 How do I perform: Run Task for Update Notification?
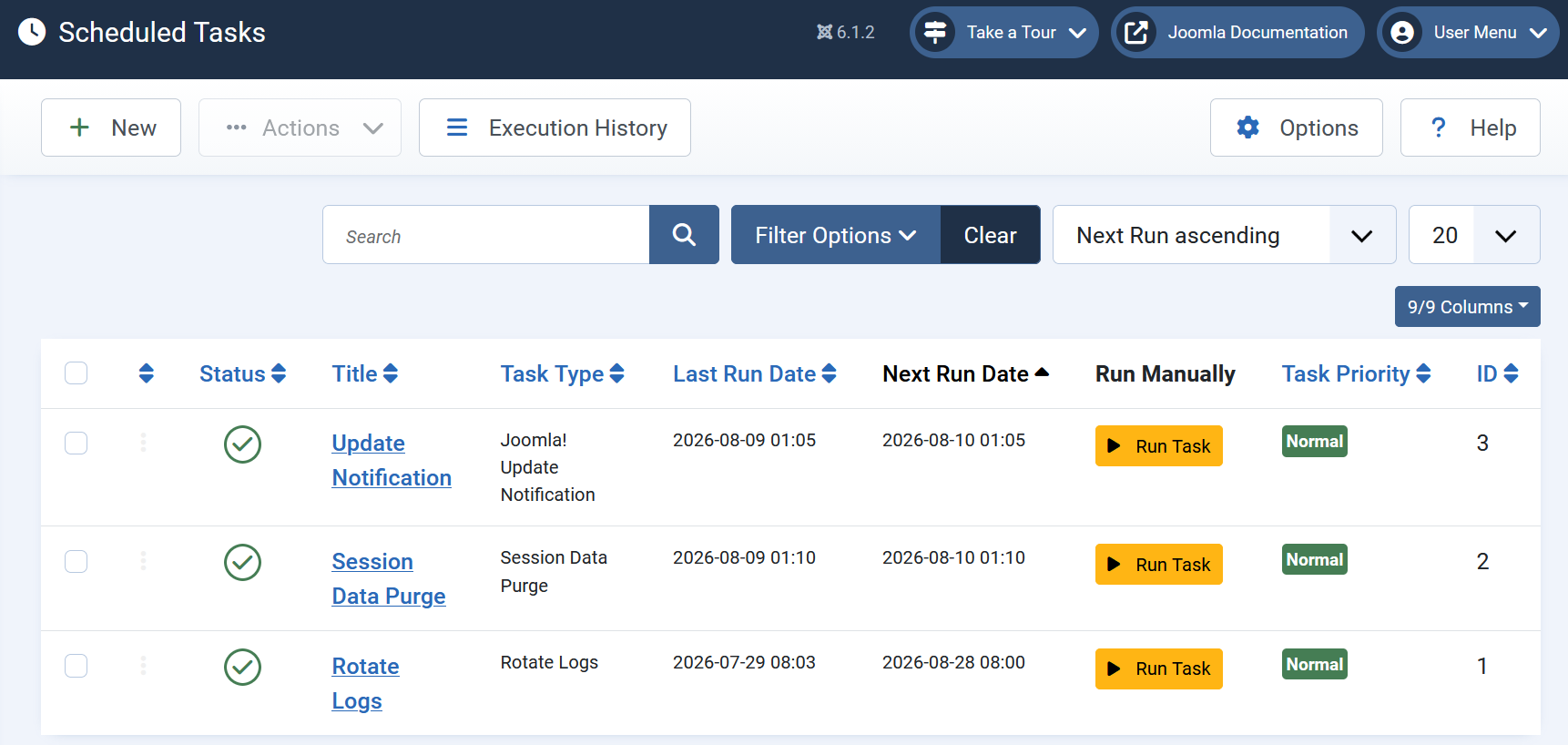coord(1158,446)
